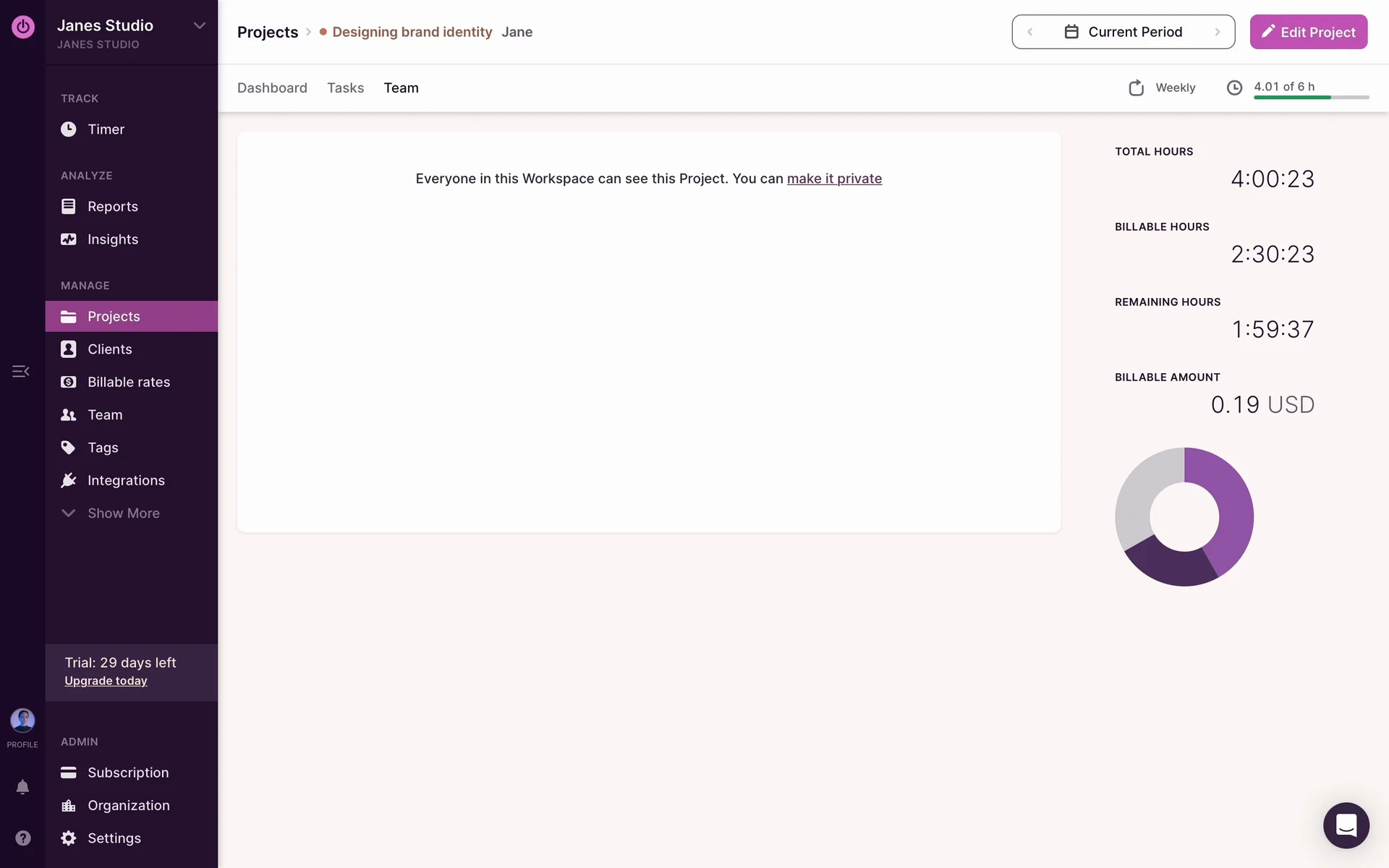Click the Edit Project button
The image size is (1389, 868).
1308,32
